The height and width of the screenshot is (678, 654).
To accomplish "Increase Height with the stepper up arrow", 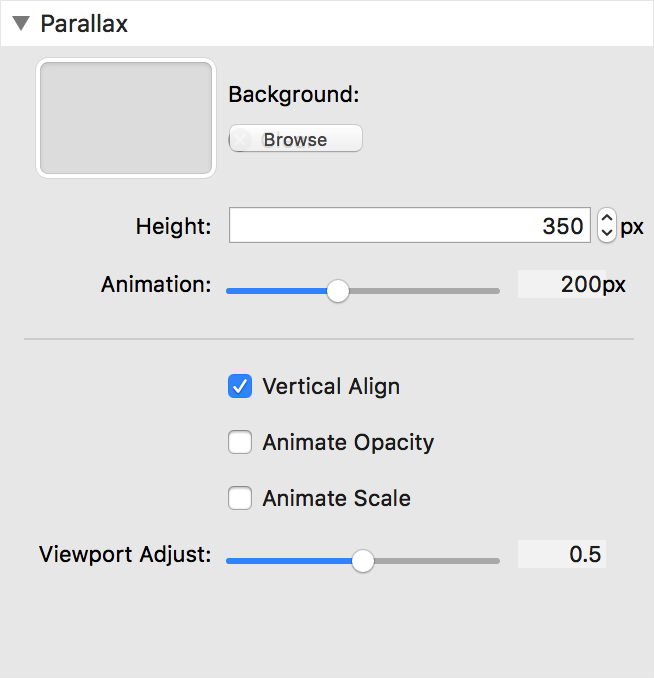I will coord(607,217).
